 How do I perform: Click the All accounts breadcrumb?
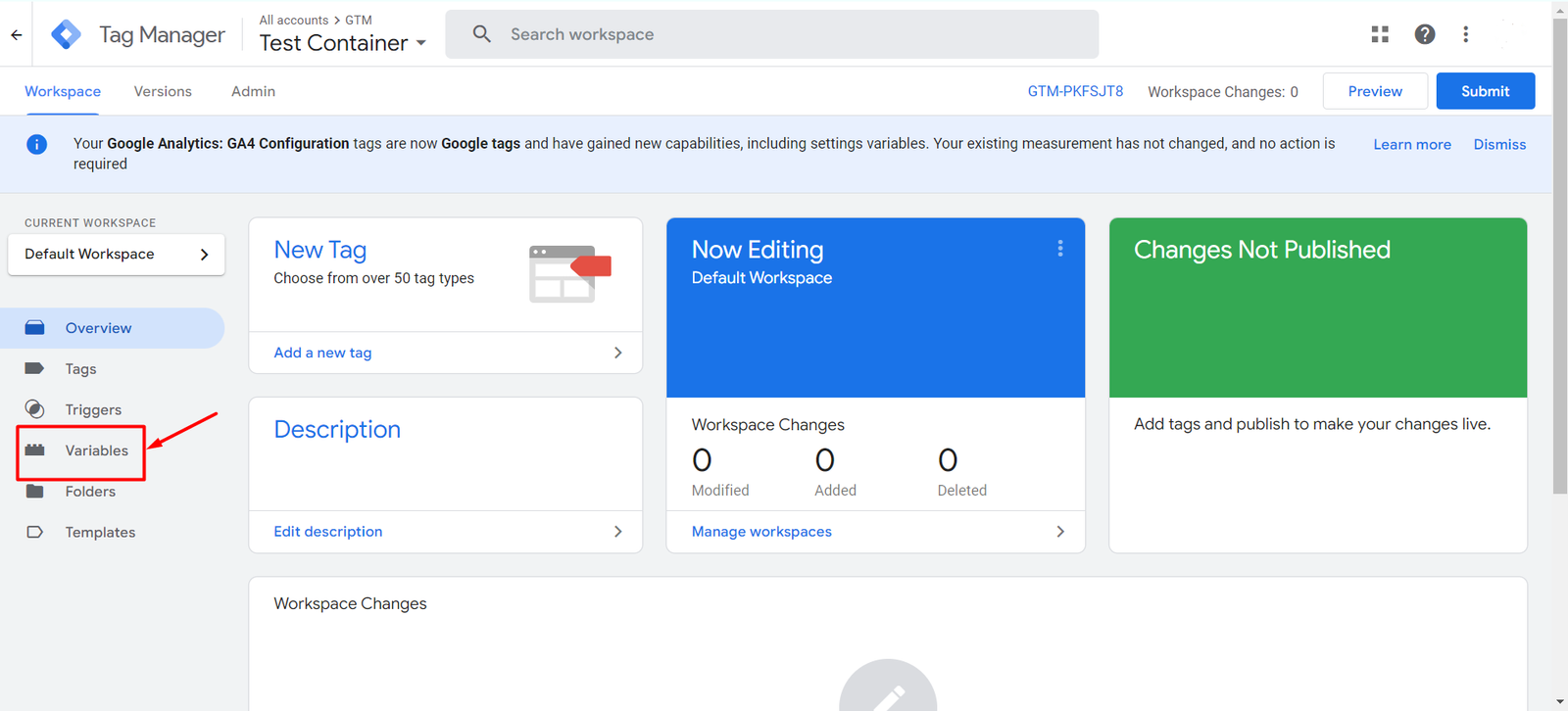pyautogui.click(x=294, y=20)
